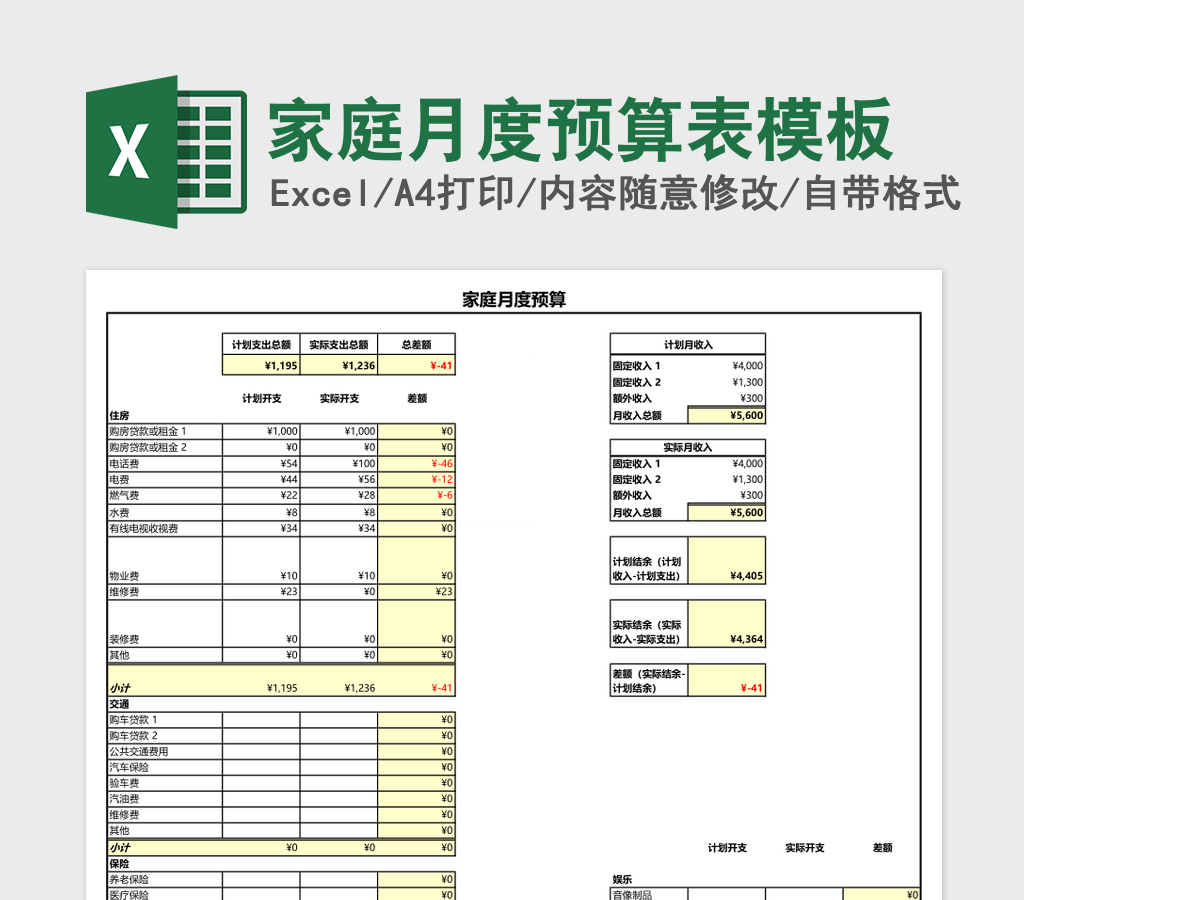This screenshot has height=900, width=1200.
Task: Select the 计划月收入 table header
Action: click(688, 345)
